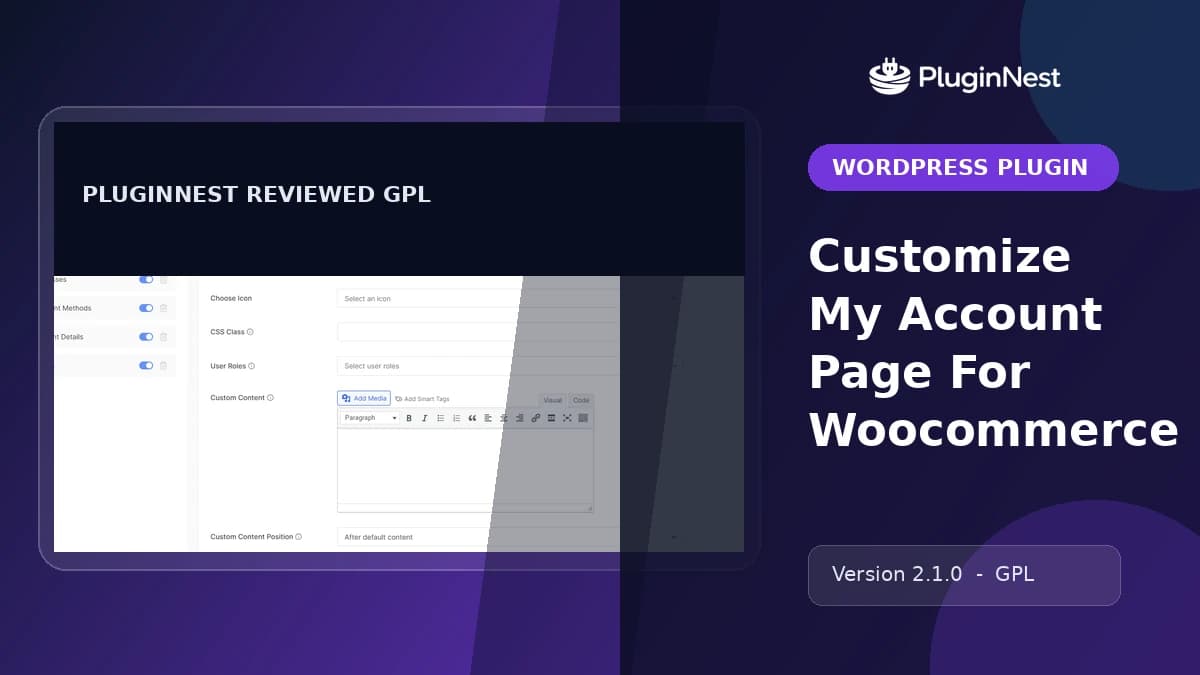Open the Paragraph format dropdown
Screen dimensions: 1200x675
[x=370, y=418]
